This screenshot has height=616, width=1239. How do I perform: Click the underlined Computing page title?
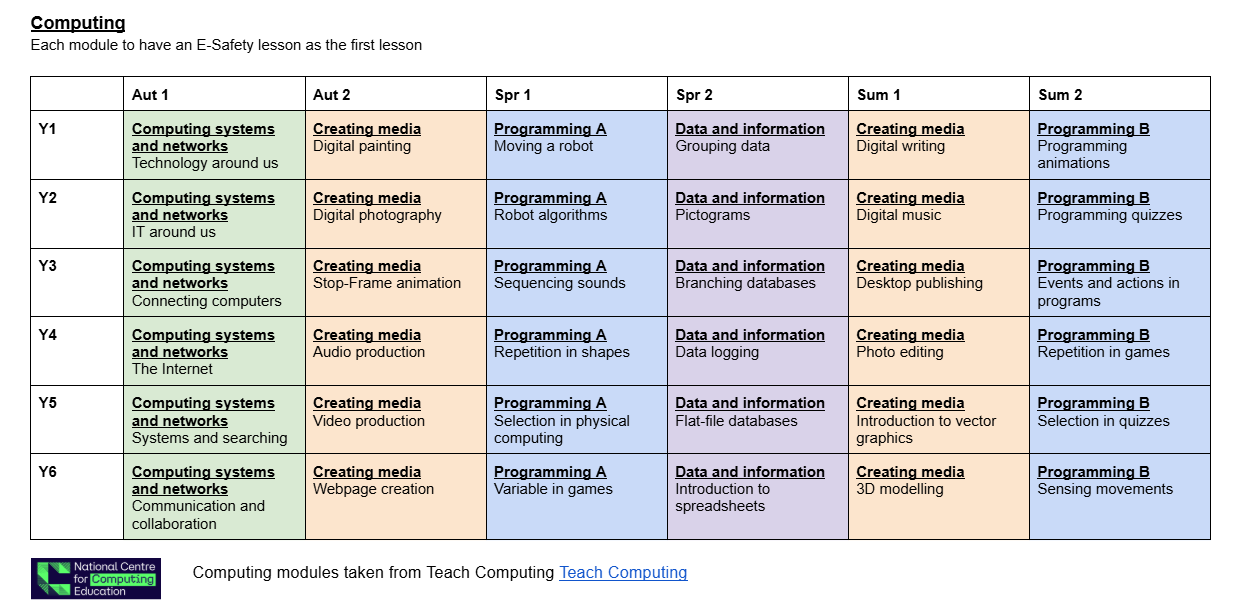point(78,23)
